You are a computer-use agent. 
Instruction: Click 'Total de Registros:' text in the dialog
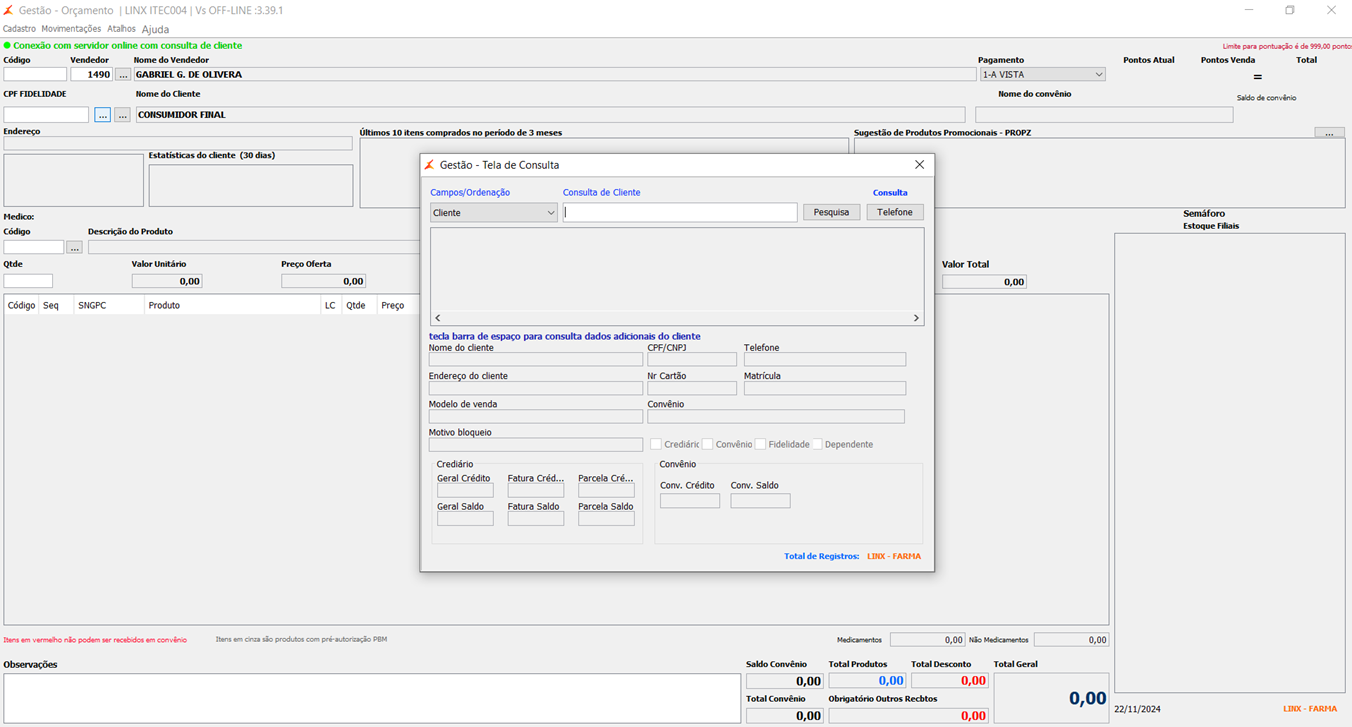(x=822, y=556)
